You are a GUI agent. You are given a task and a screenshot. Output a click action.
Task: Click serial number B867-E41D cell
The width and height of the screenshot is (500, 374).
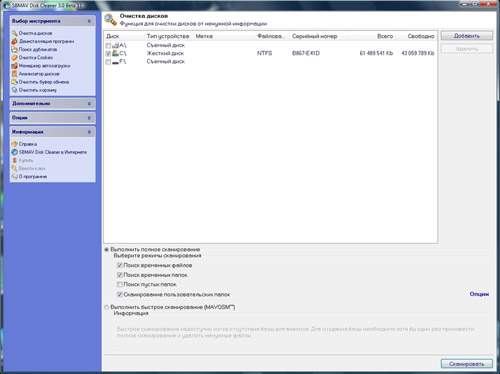[x=306, y=53]
